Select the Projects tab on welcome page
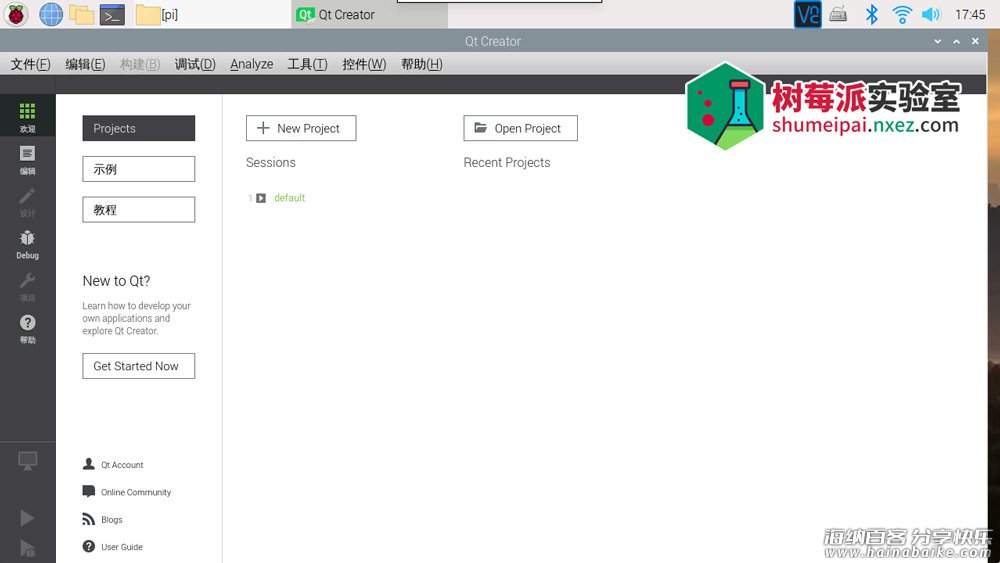The height and width of the screenshot is (563, 1000). pyautogui.click(x=138, y=128)
